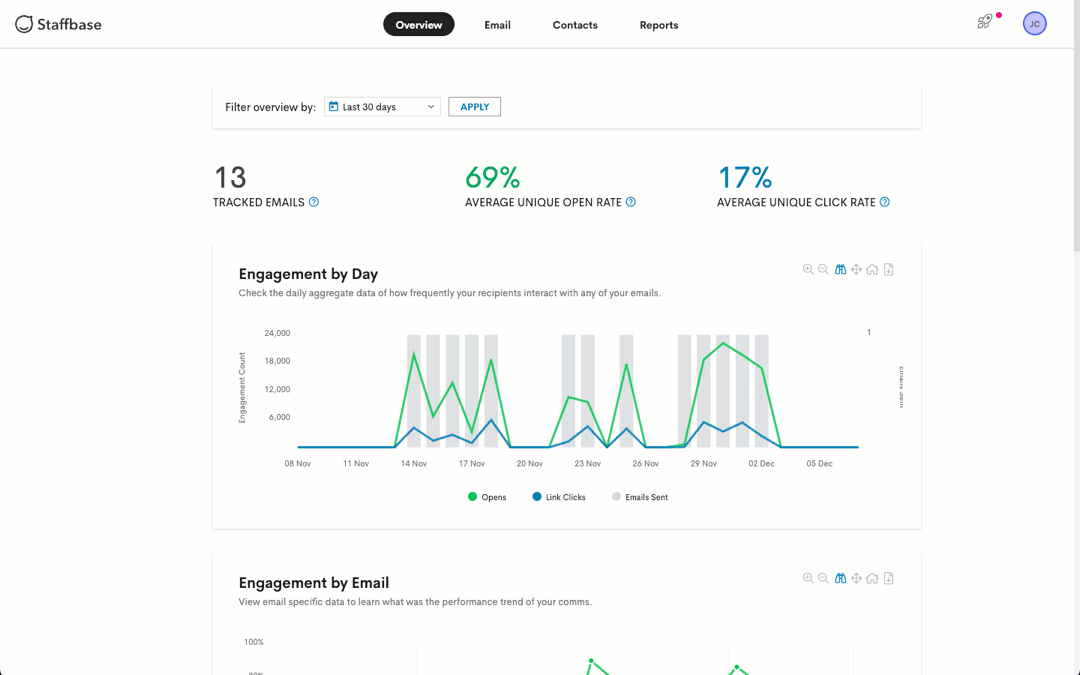
Task: Export the Engagement by Email chart using the download icon
Action: click(888, 578)
